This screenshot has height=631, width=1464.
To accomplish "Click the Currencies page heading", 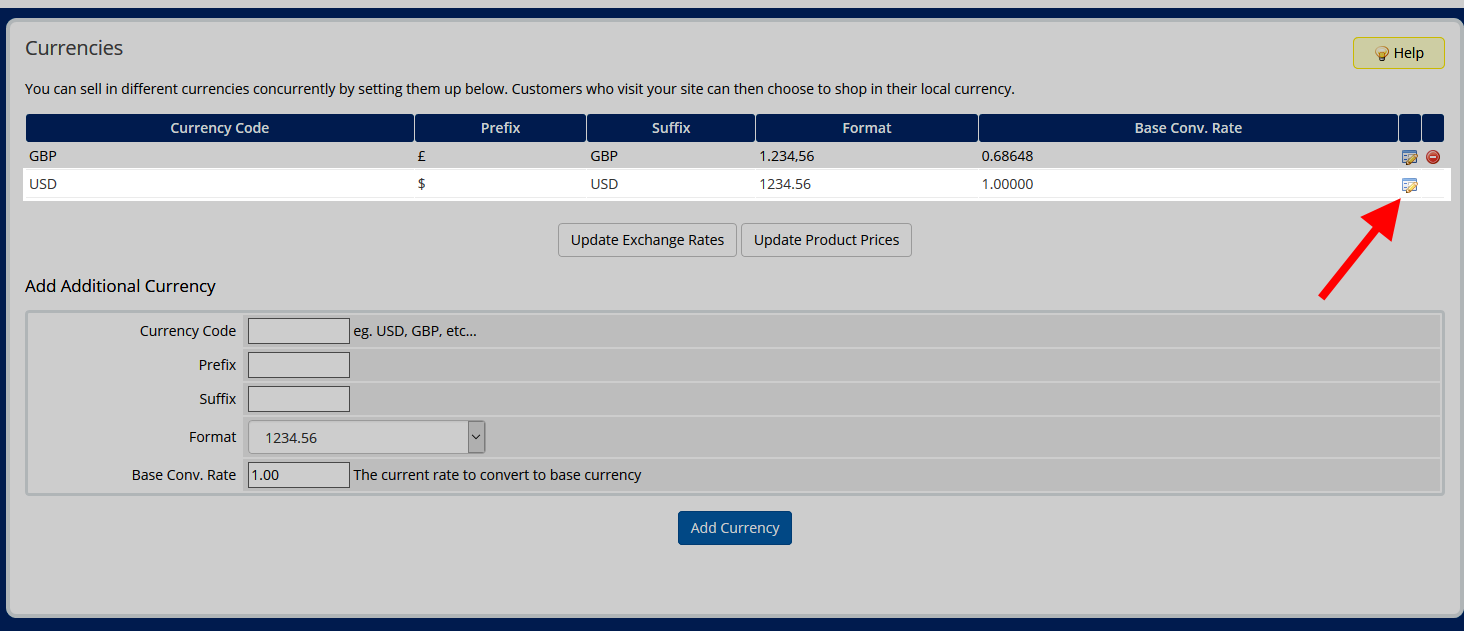I will coord(74,48).
